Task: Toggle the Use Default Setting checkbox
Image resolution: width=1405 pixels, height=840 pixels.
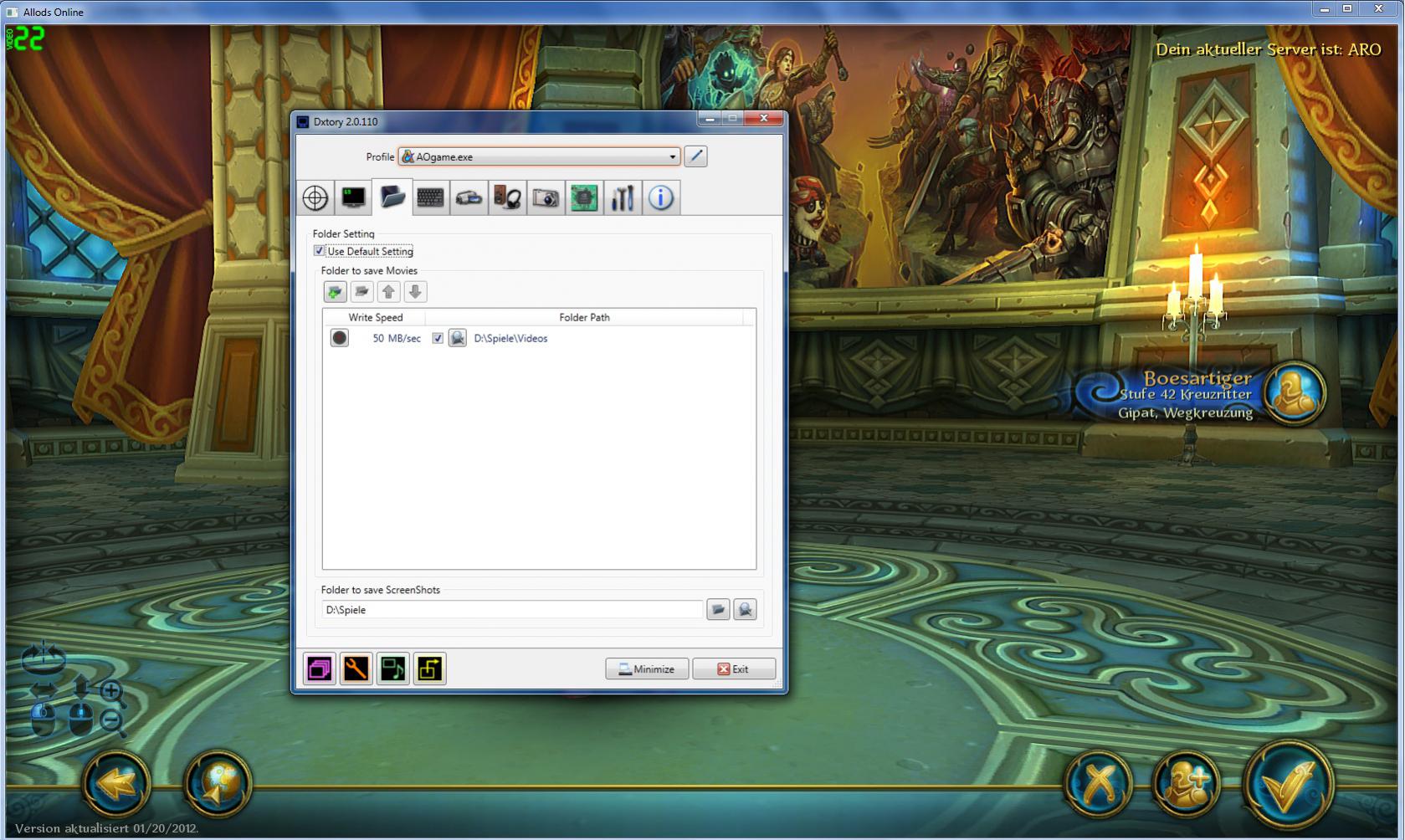Action: tap(319, 251)
